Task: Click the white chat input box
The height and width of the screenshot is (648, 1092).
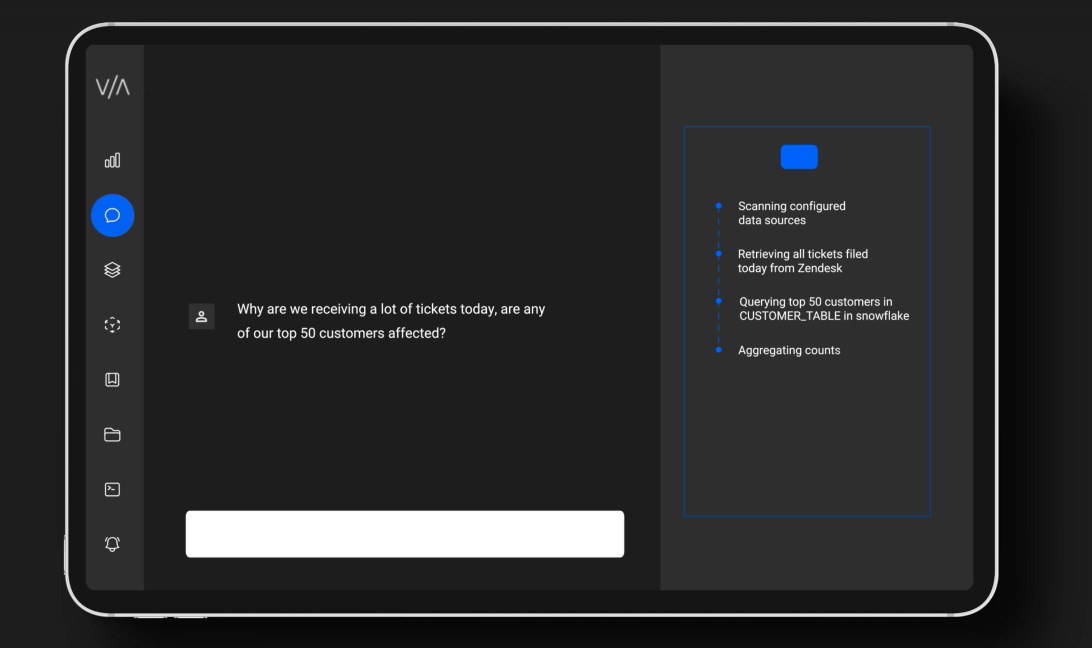Action: point(404,534)
